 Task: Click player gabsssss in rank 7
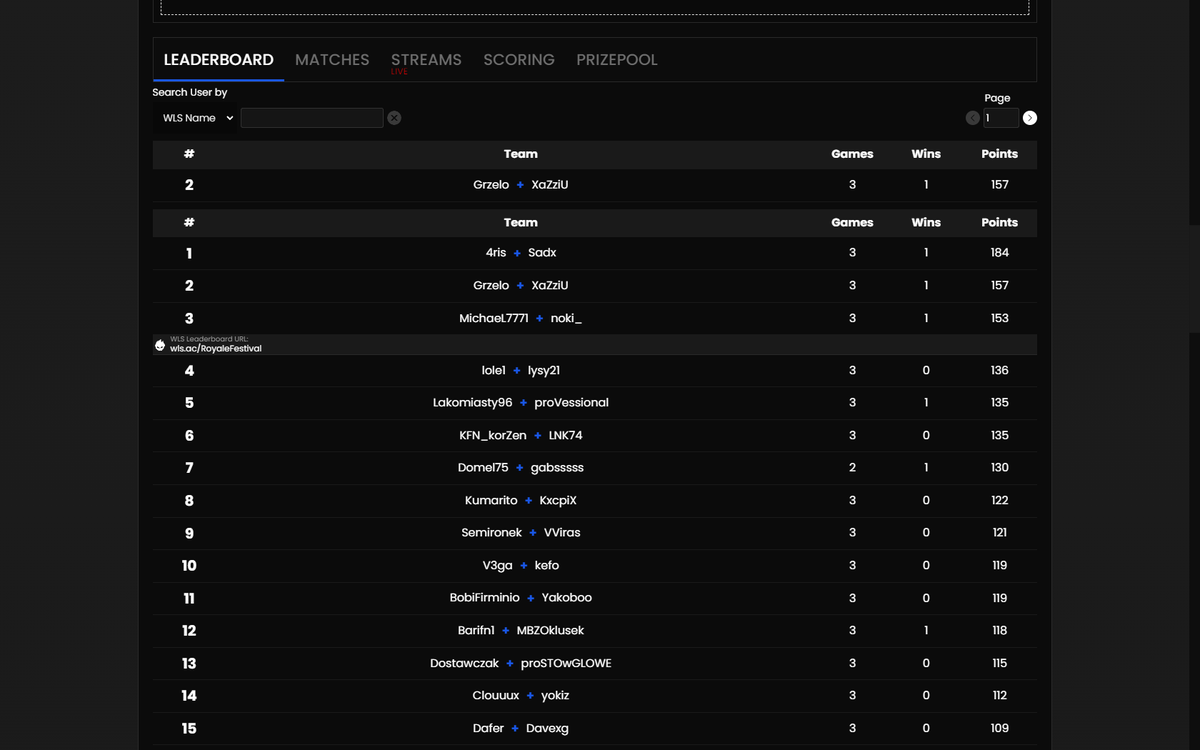click(557, 468)
